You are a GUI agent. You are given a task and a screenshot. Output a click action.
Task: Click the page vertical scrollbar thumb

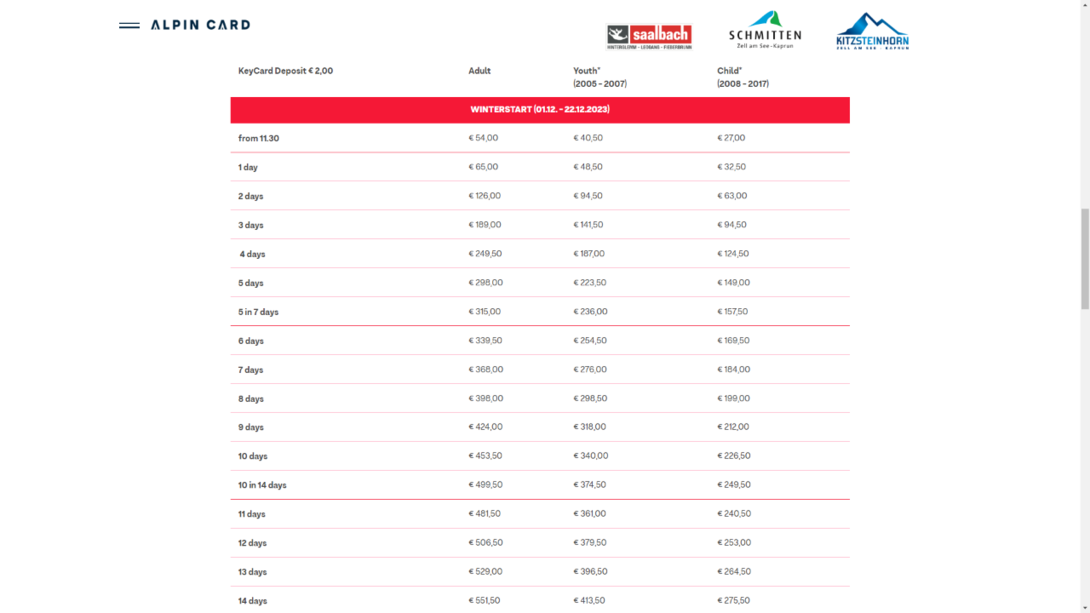1084,259
